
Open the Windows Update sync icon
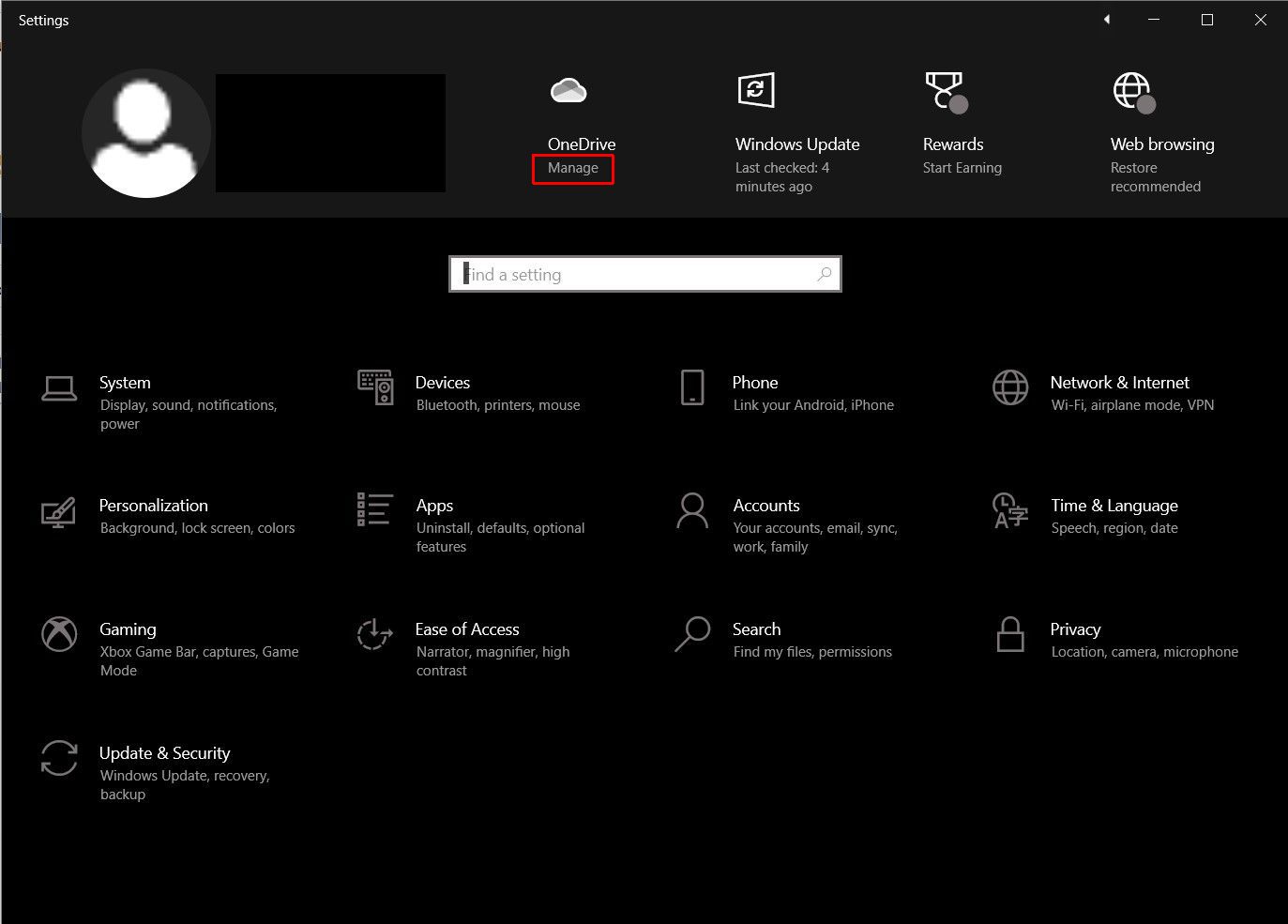coord(756,90)
